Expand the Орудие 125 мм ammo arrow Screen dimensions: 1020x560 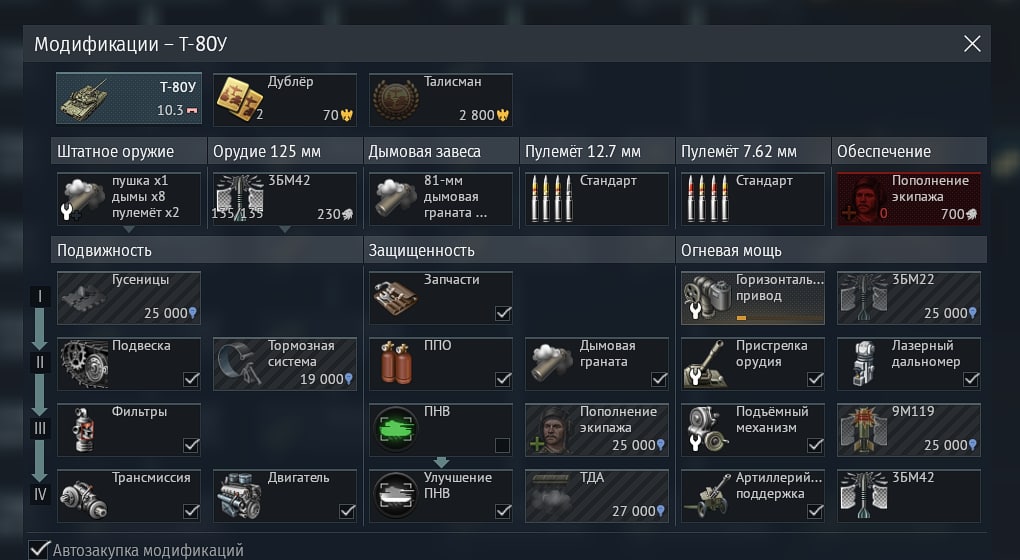[285, 230]
